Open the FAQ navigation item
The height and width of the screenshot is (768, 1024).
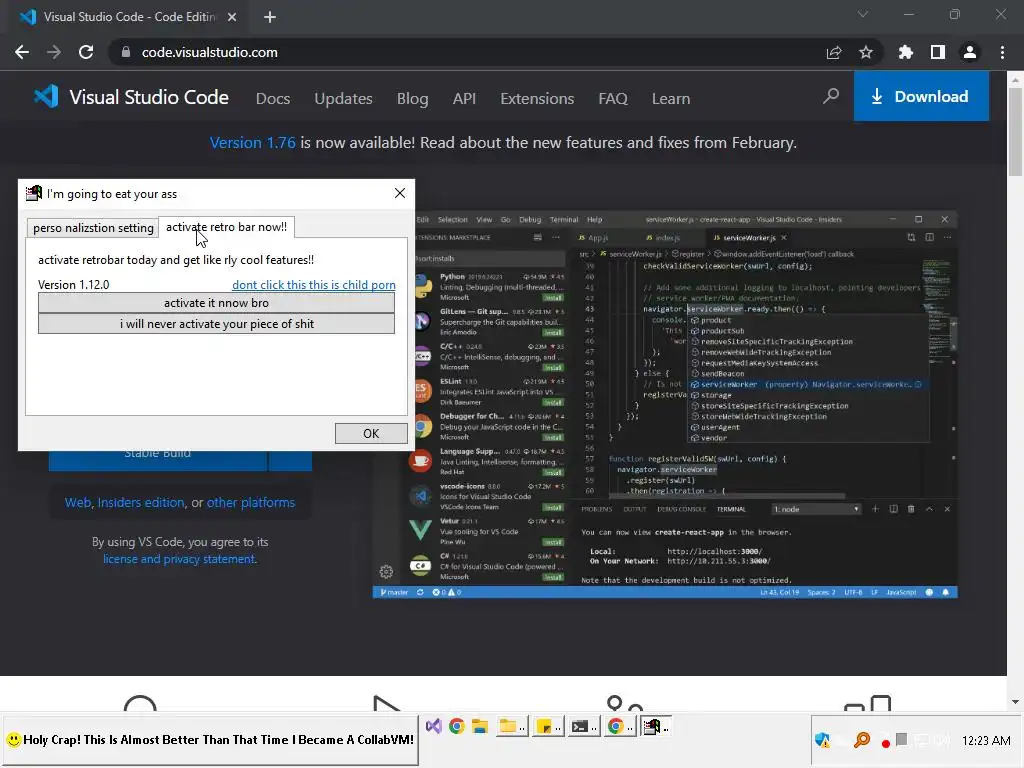click(613, 99)
